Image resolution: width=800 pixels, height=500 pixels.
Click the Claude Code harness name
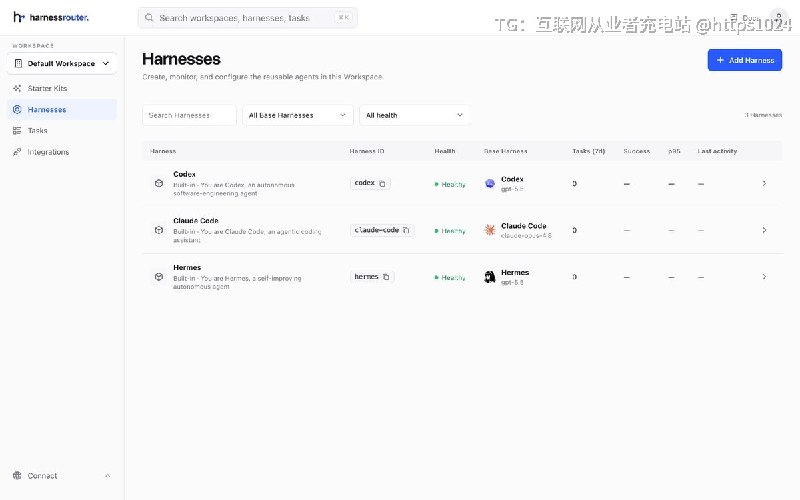coord(196,220)
